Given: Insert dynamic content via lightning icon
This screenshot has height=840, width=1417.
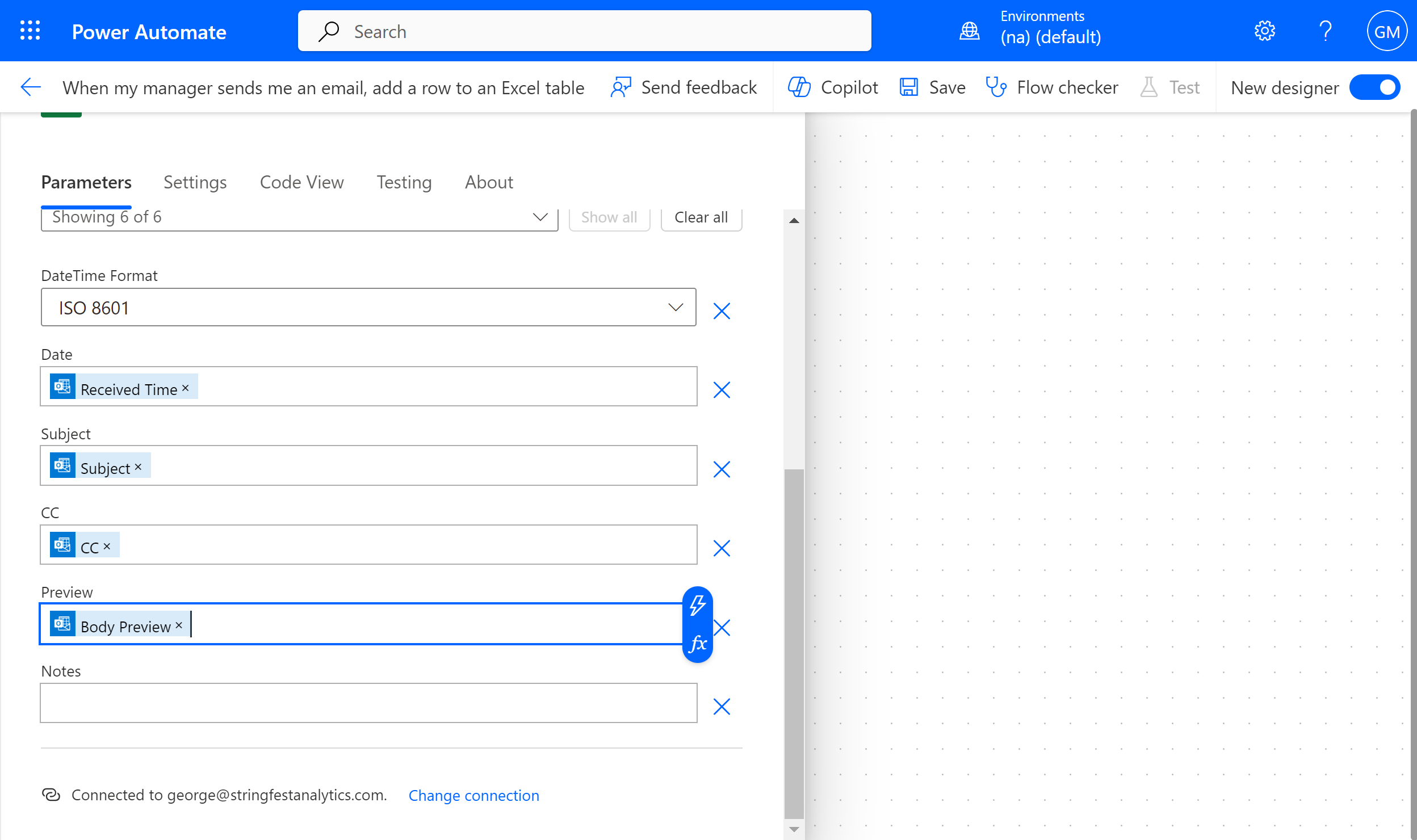Looking at the screenshot, I should pos(698,605).
